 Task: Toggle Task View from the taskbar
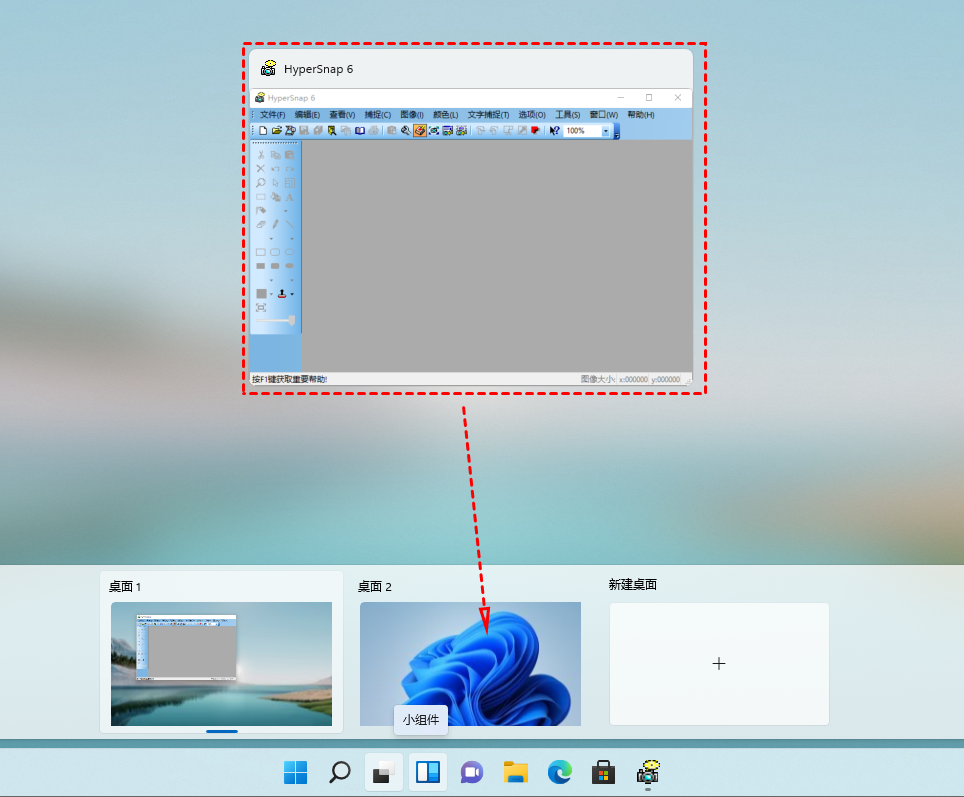[384, 772]
